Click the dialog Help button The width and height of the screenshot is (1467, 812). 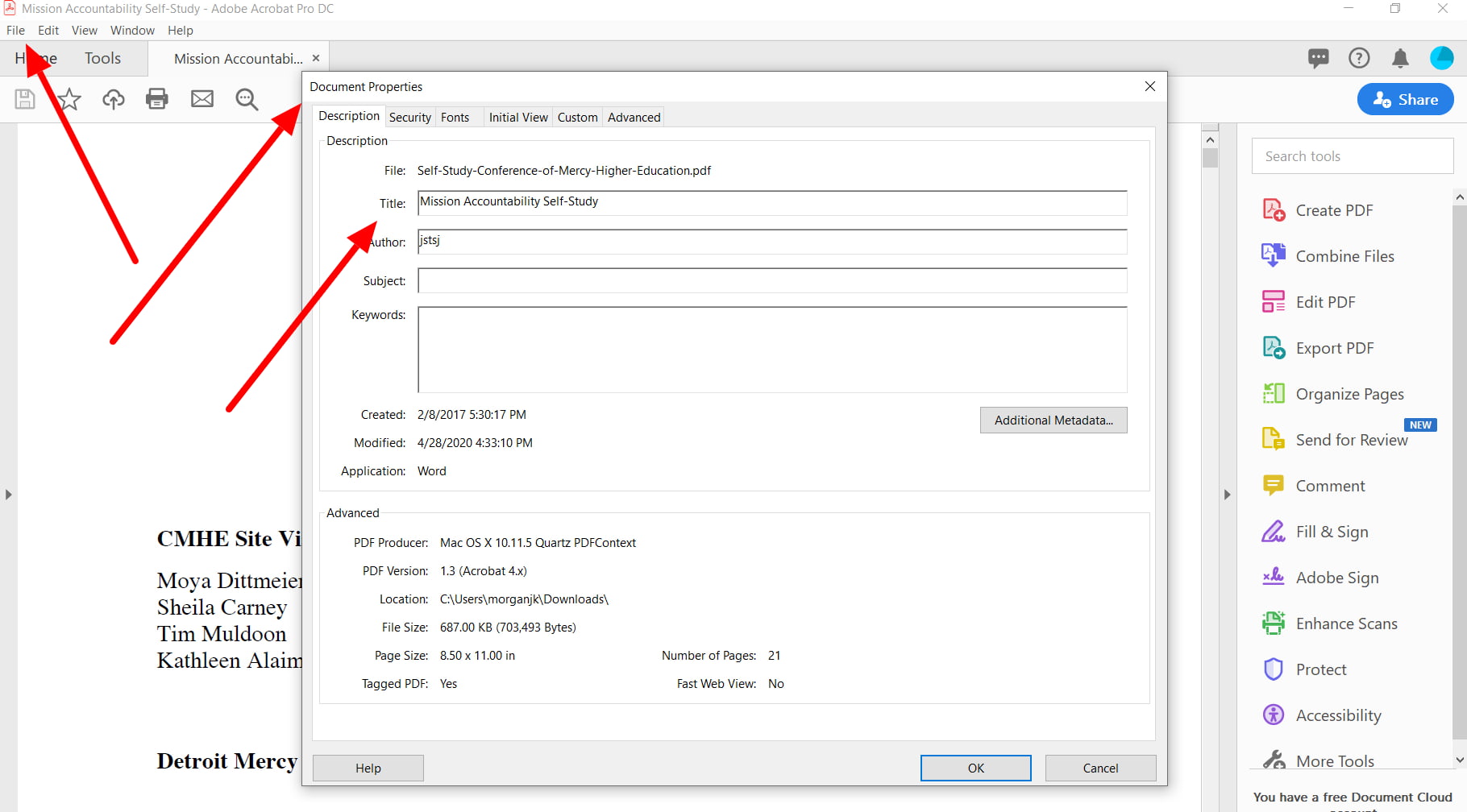pyautogui.click(x=368, y=768)
